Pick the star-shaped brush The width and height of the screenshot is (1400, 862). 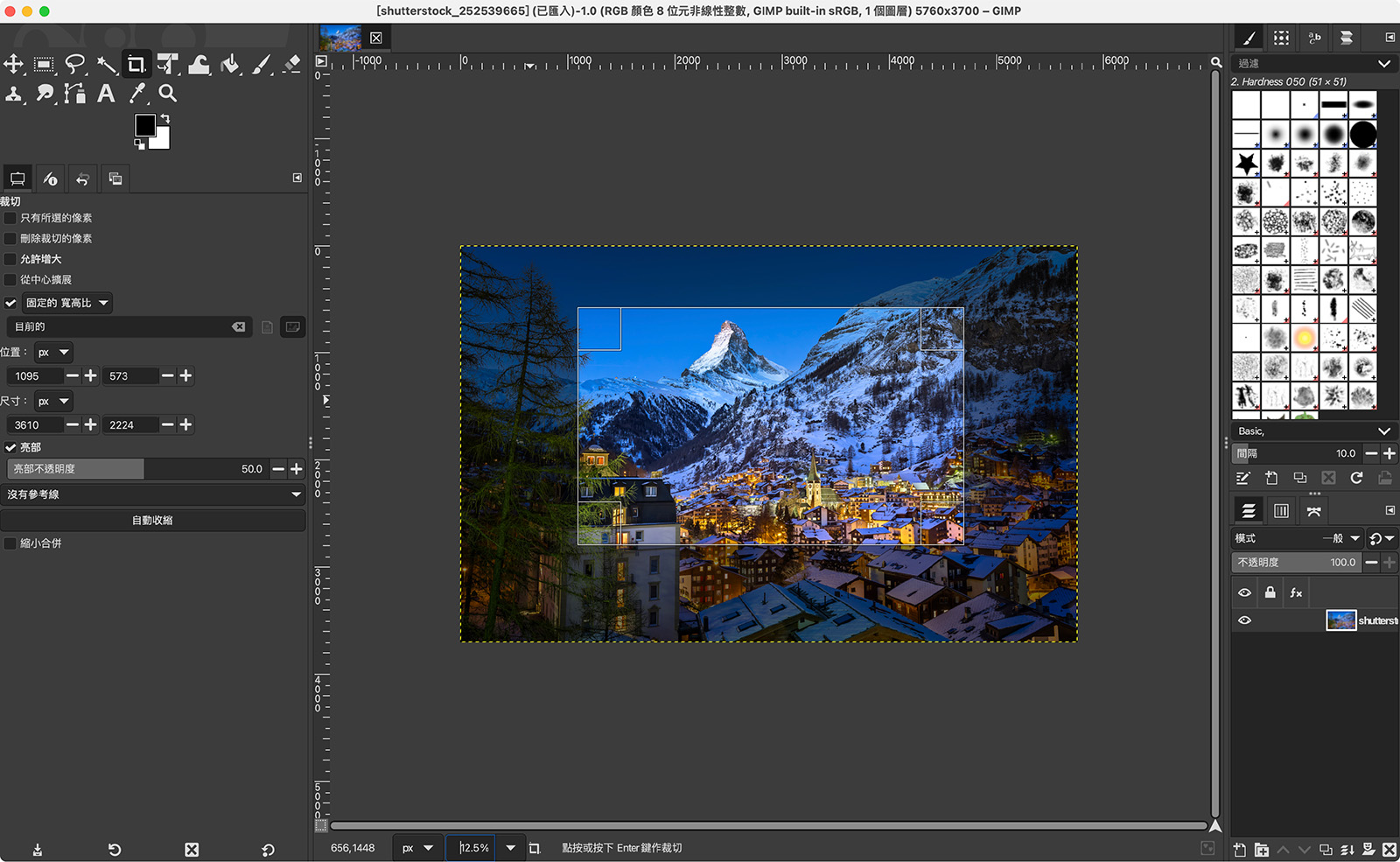pos(1246,163)
